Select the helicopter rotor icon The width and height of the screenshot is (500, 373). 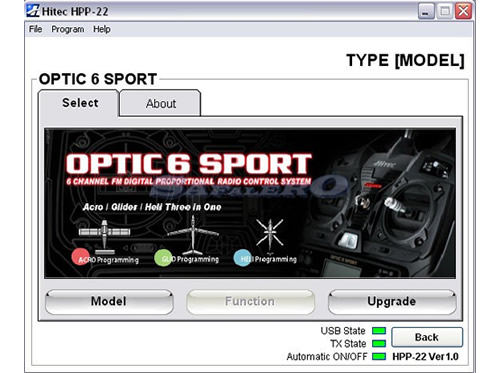(270, 233)
